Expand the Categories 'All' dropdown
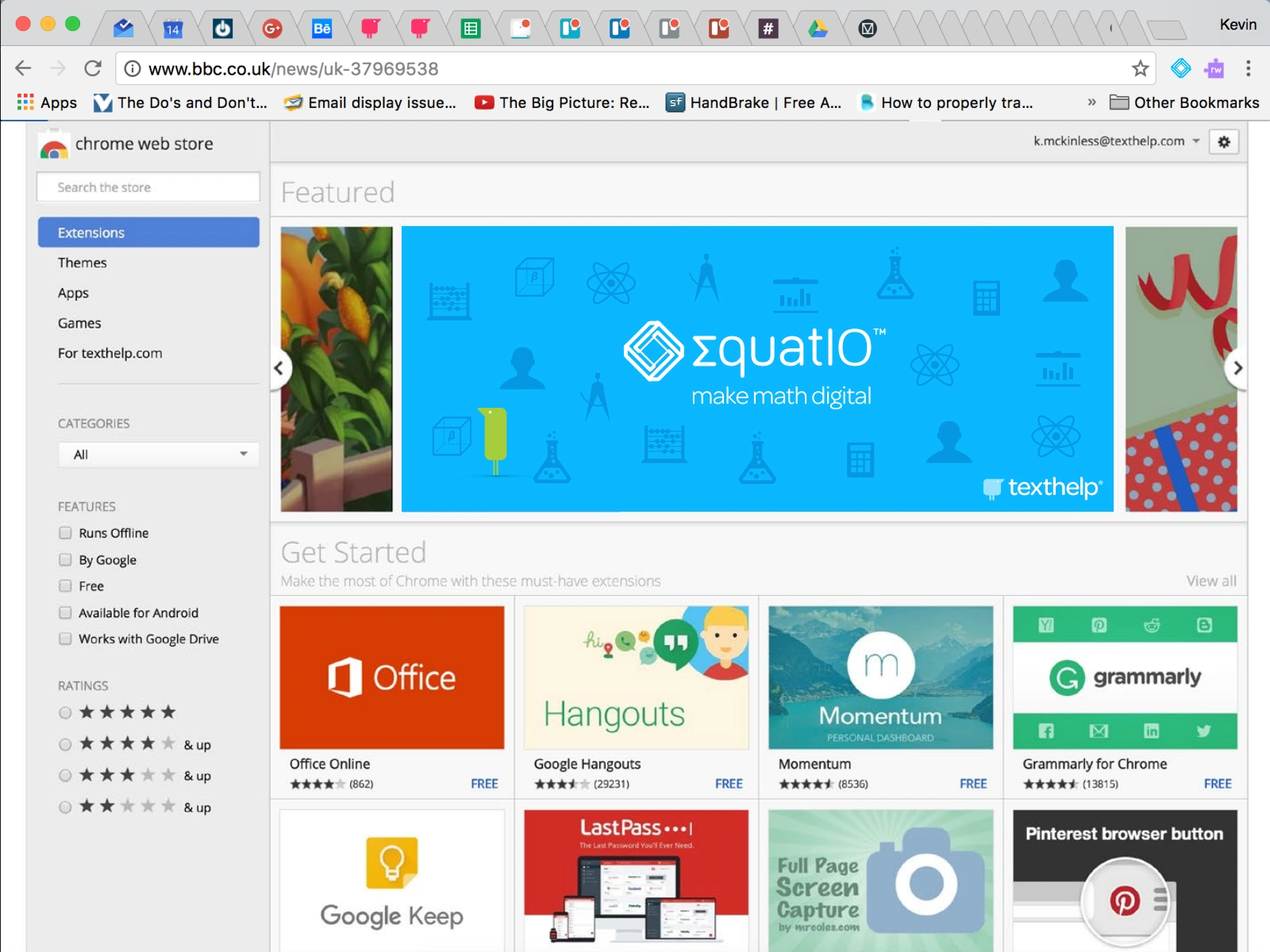 pyautogui.click(x=159, y=455)
